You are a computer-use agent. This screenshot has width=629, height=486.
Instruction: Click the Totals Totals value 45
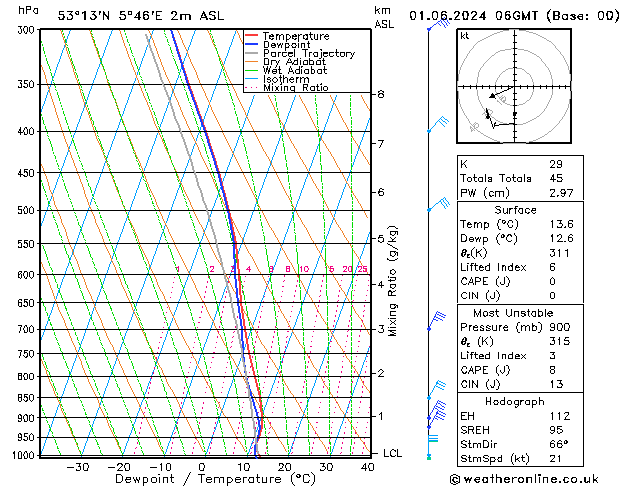point(556,178)
